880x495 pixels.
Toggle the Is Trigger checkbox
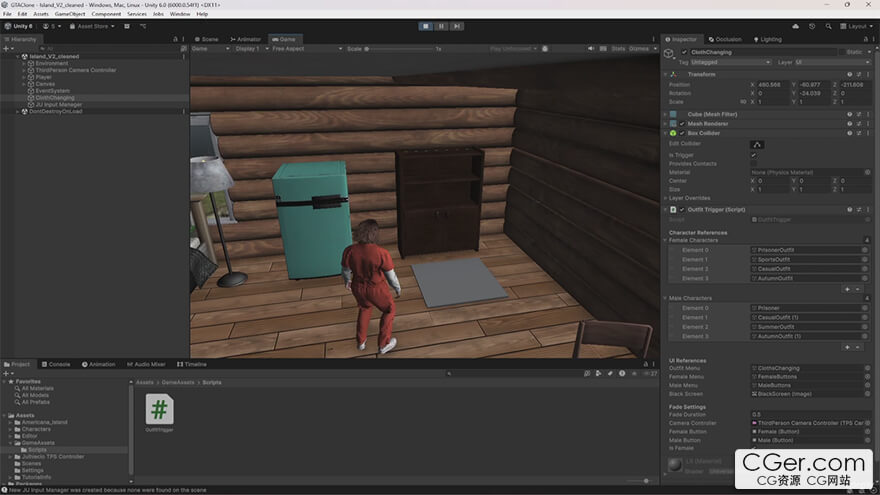(753, 155)
